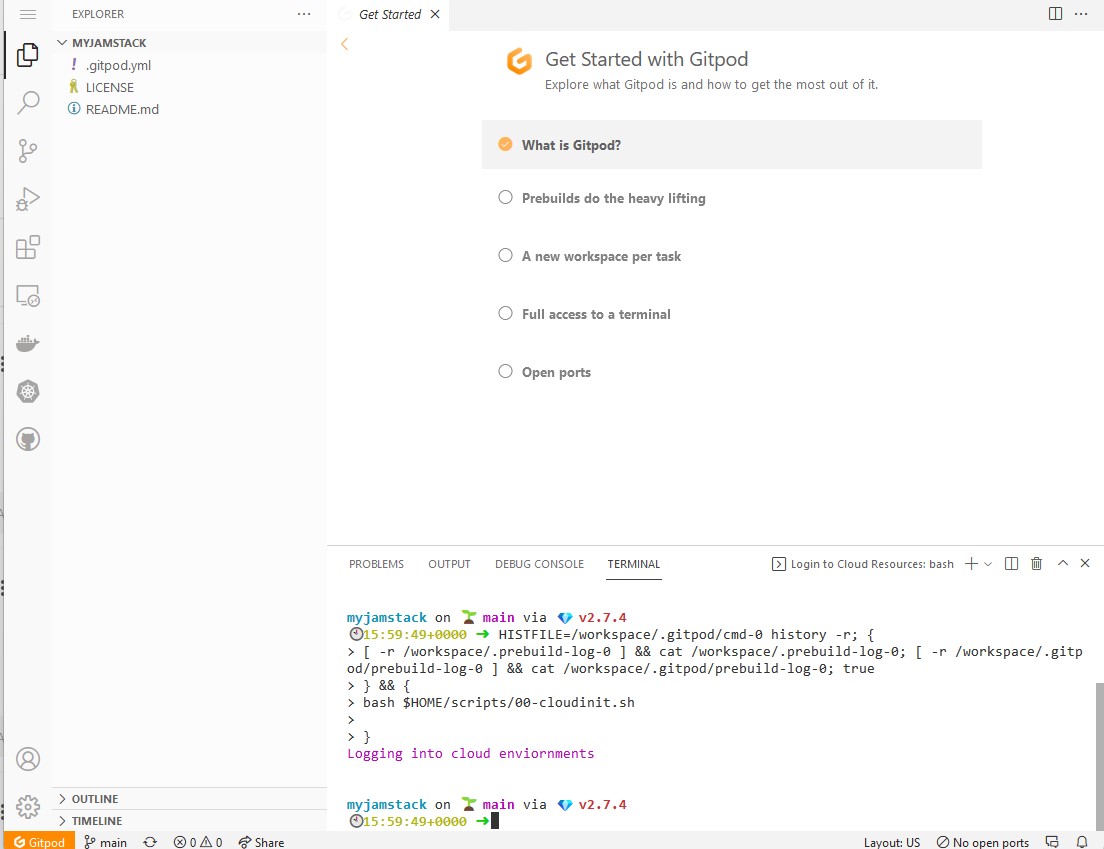Open the Extensions view

click(x=27, y=247)
